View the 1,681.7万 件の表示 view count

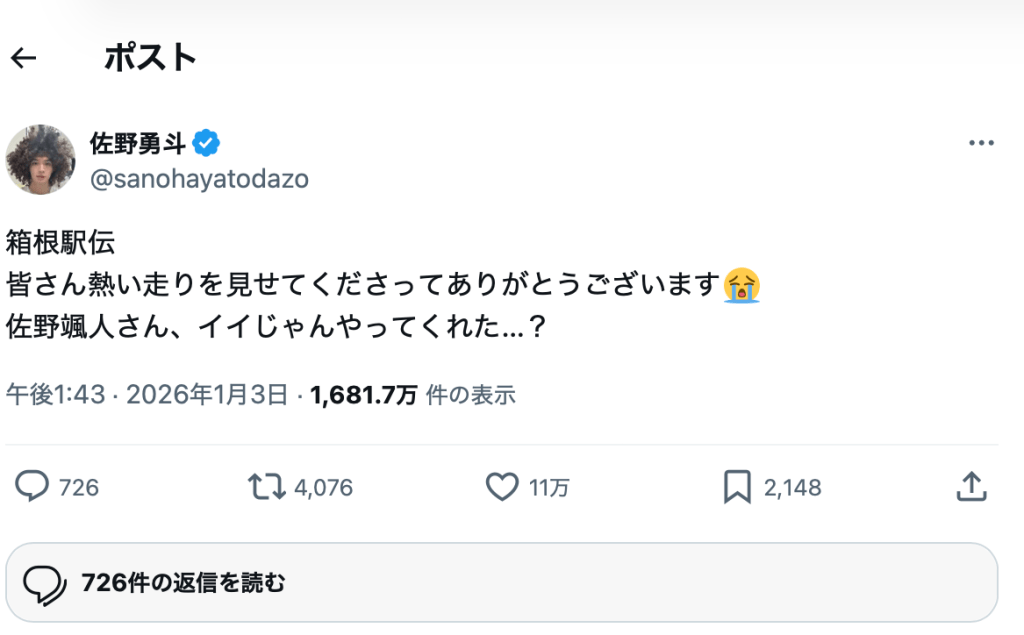pyautogui.click(x=412, y=395)
